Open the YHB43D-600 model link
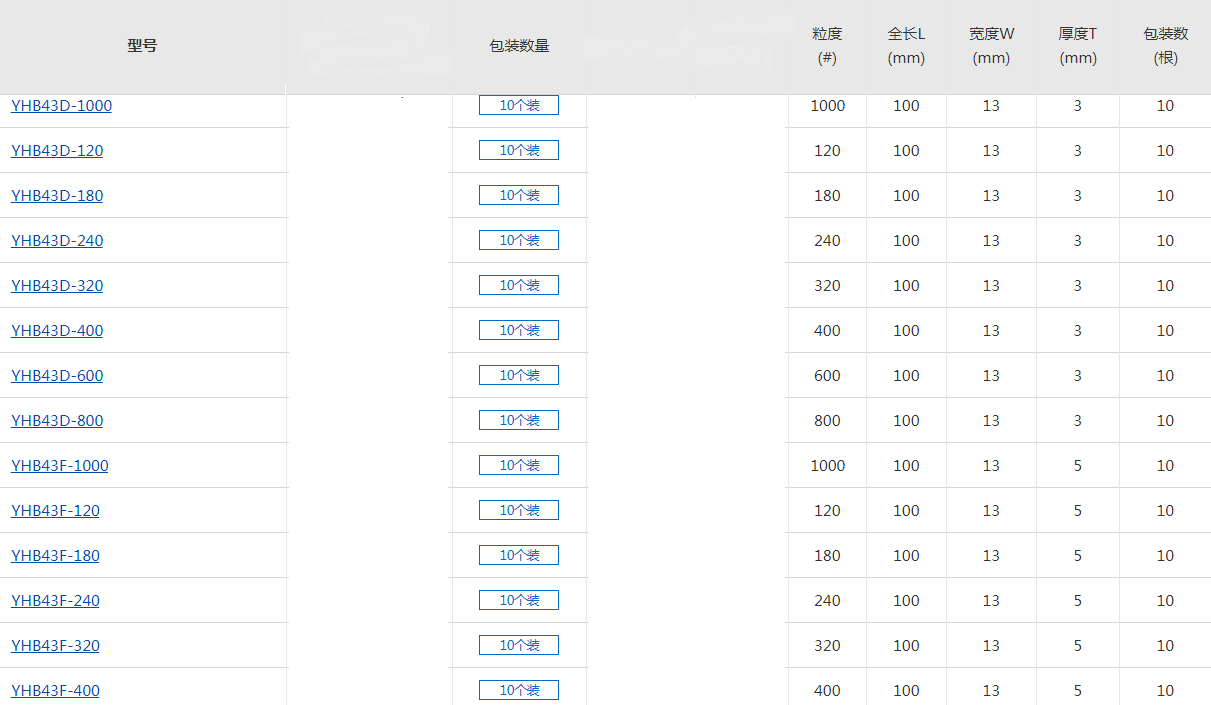 click(x=57, y=376)
